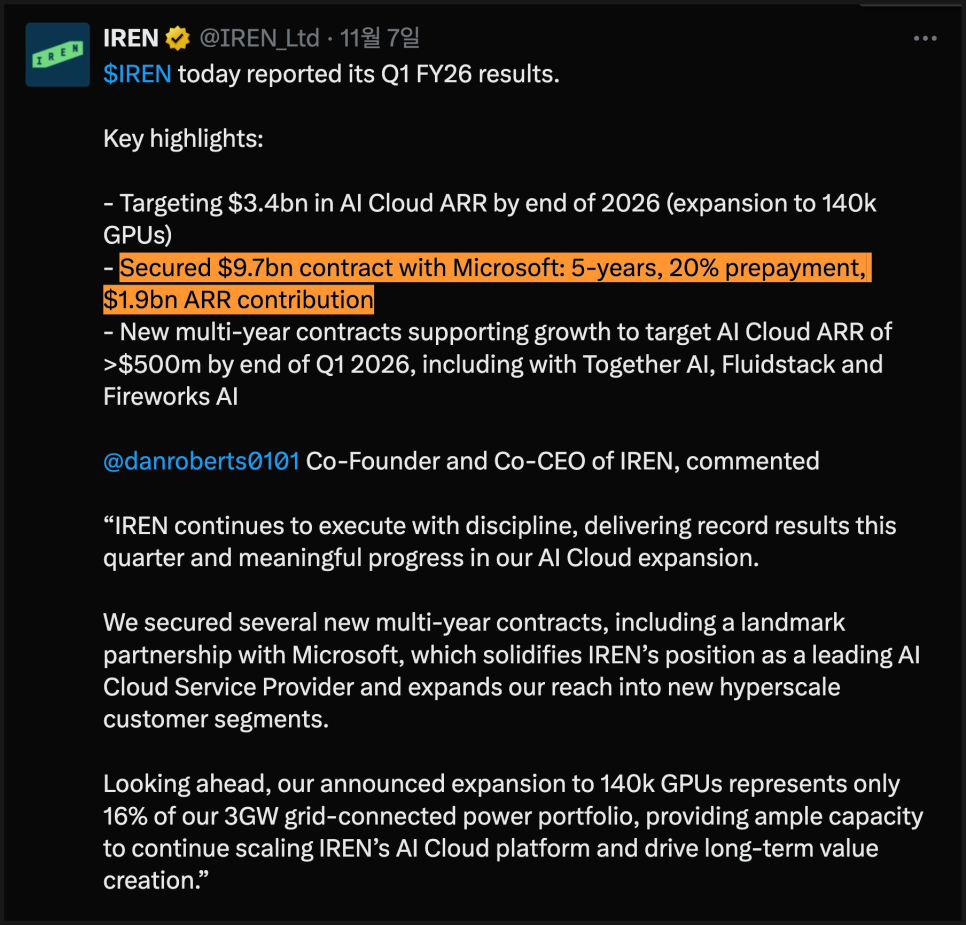Open the post's 11월 7일 timestamp
This screenshot has width=966, height=925.
click(380, 39)
